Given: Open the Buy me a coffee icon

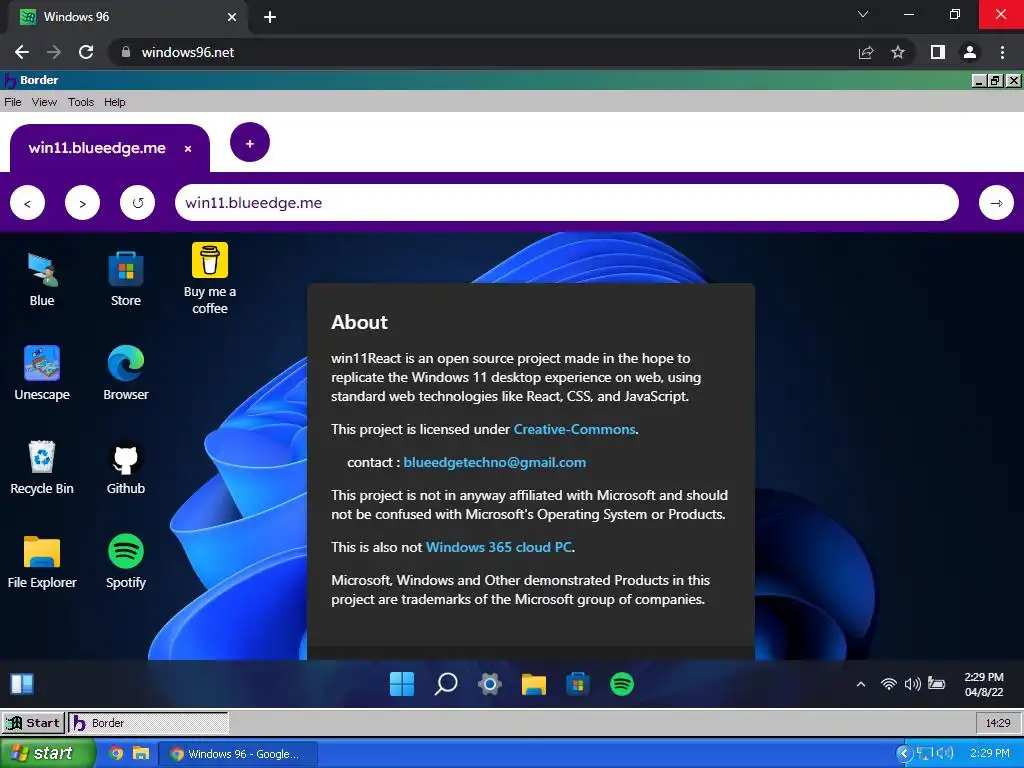Looking at the screenshot, I should 210,279.
